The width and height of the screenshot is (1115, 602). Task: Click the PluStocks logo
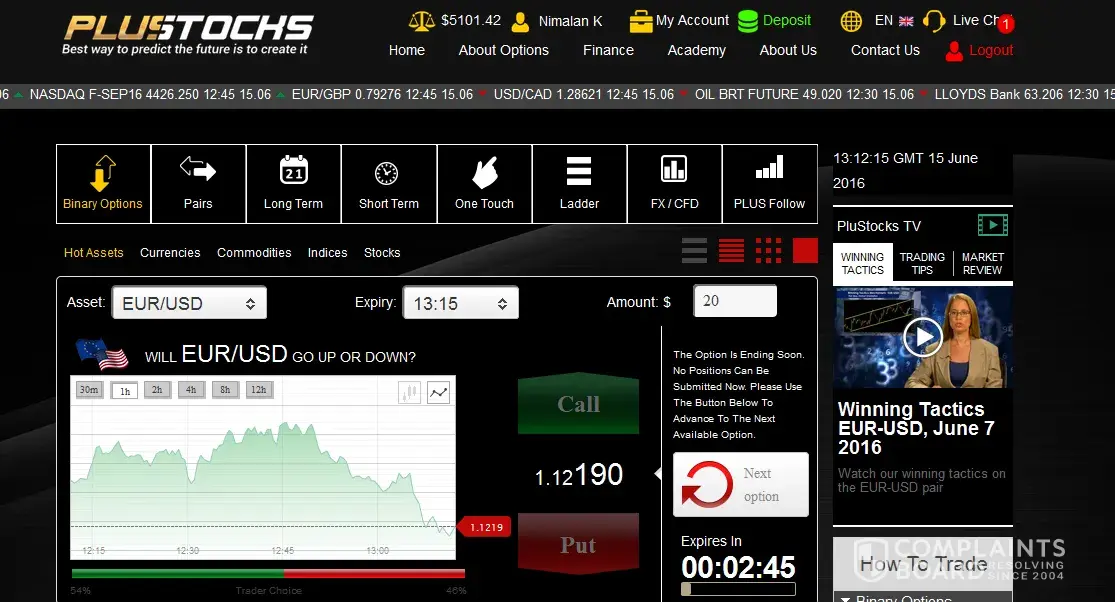click(188, 35)
